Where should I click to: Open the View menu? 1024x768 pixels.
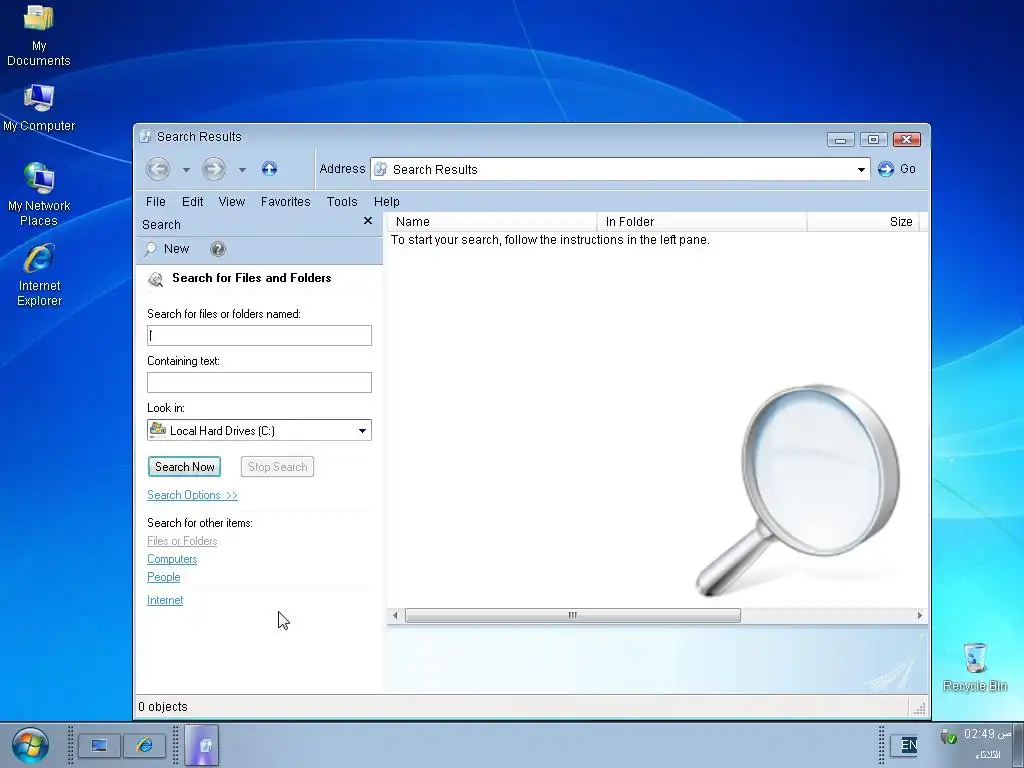[x=231, y=202]
